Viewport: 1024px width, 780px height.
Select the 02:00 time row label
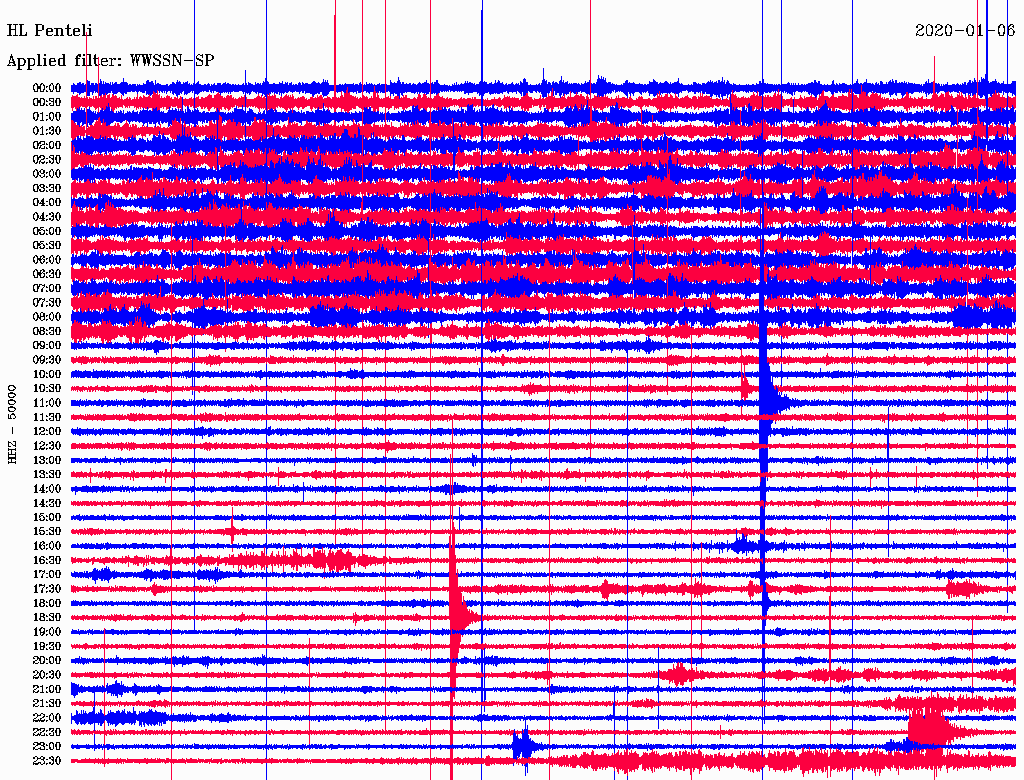coord(47,146)
